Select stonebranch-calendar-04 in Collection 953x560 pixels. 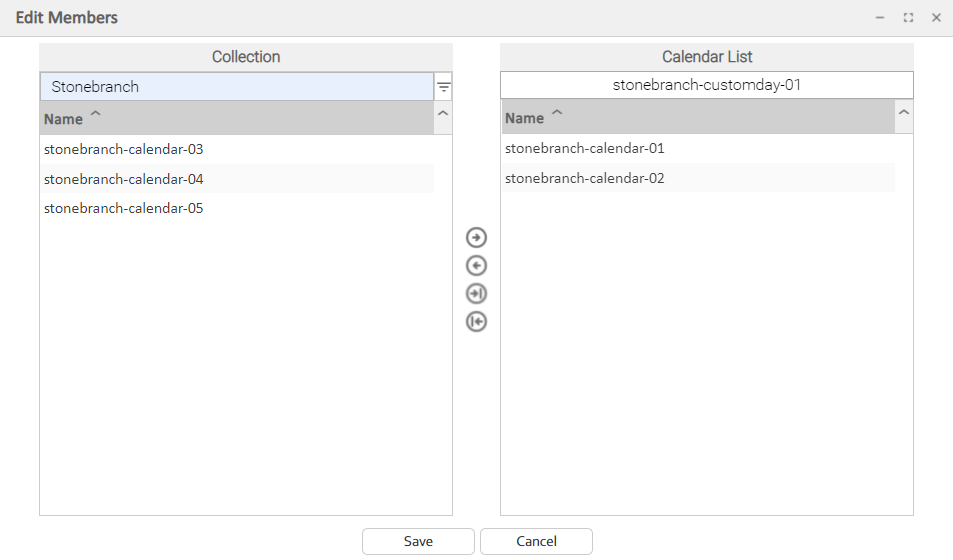[124, 180]
